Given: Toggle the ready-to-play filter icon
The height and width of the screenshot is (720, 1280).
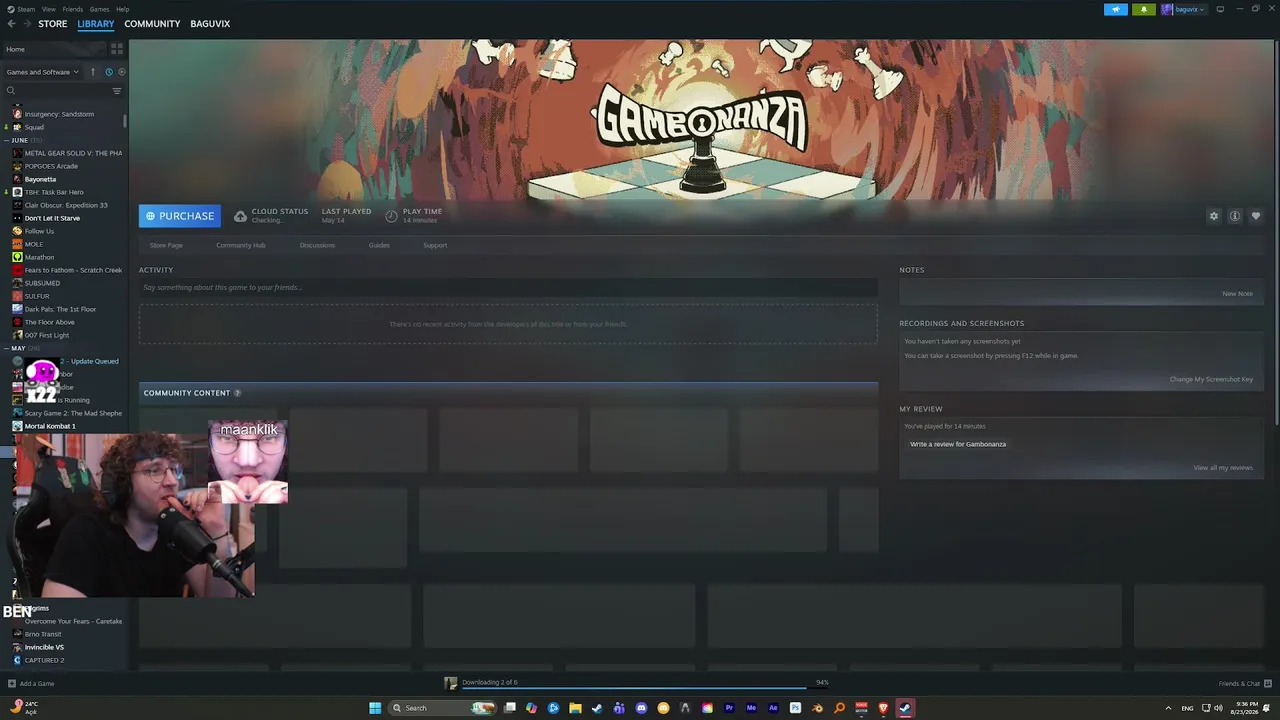Looking at the screenshot, I should point(122,72).
